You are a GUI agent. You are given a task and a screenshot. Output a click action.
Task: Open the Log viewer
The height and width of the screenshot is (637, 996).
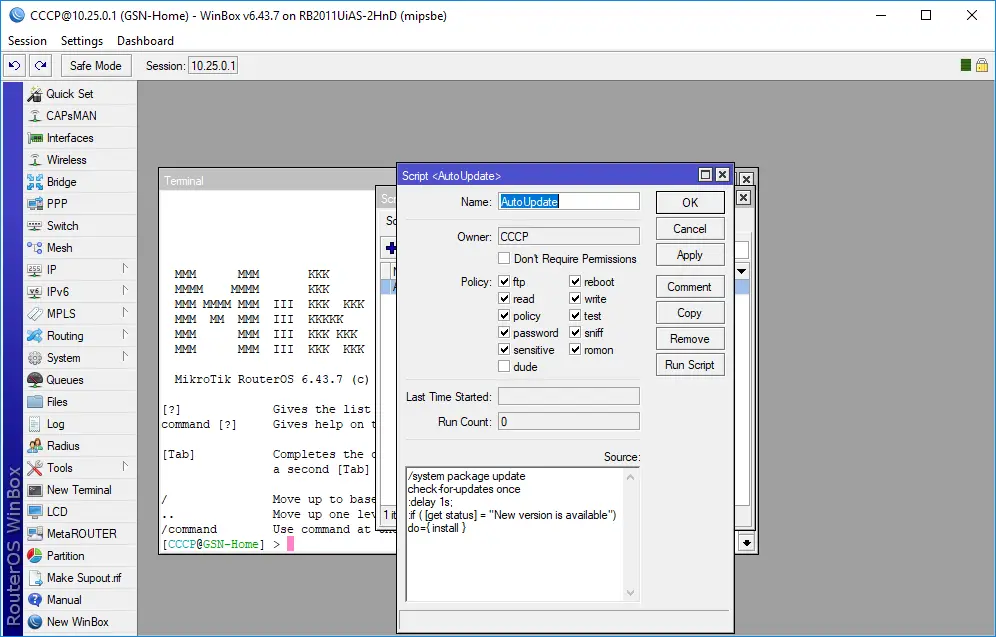[80, 424]
